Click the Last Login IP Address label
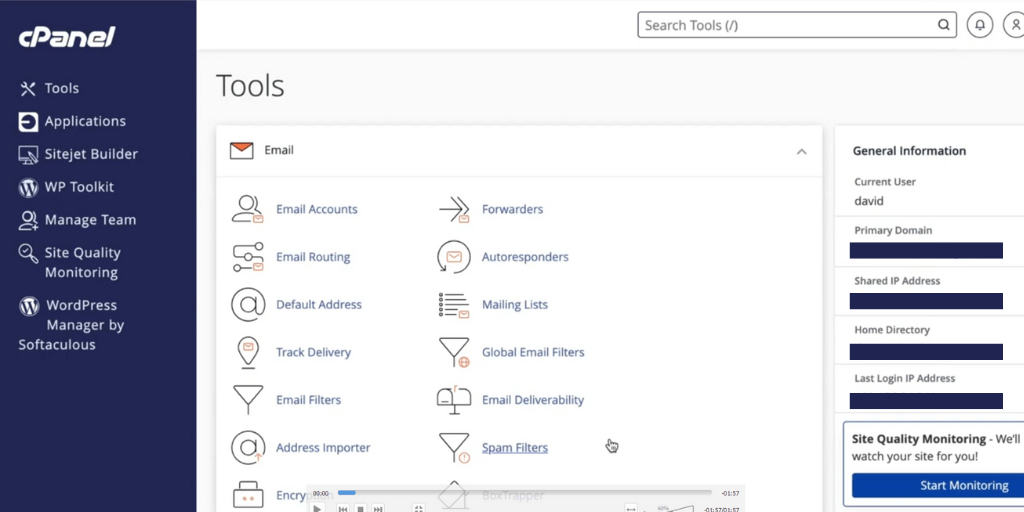 (x=904, y=378)
